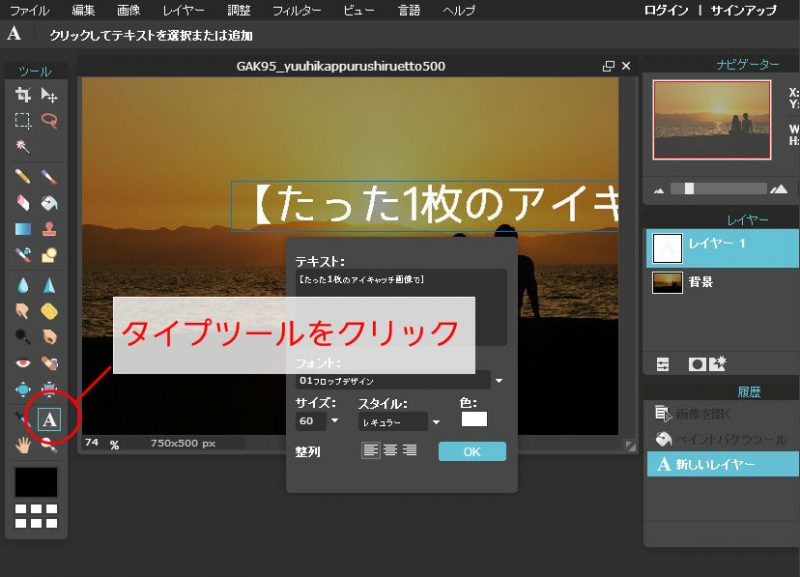This screenshot has width=800, height=577.
Task: Select the Paint Bucket tool
Action: click(49, 203)
